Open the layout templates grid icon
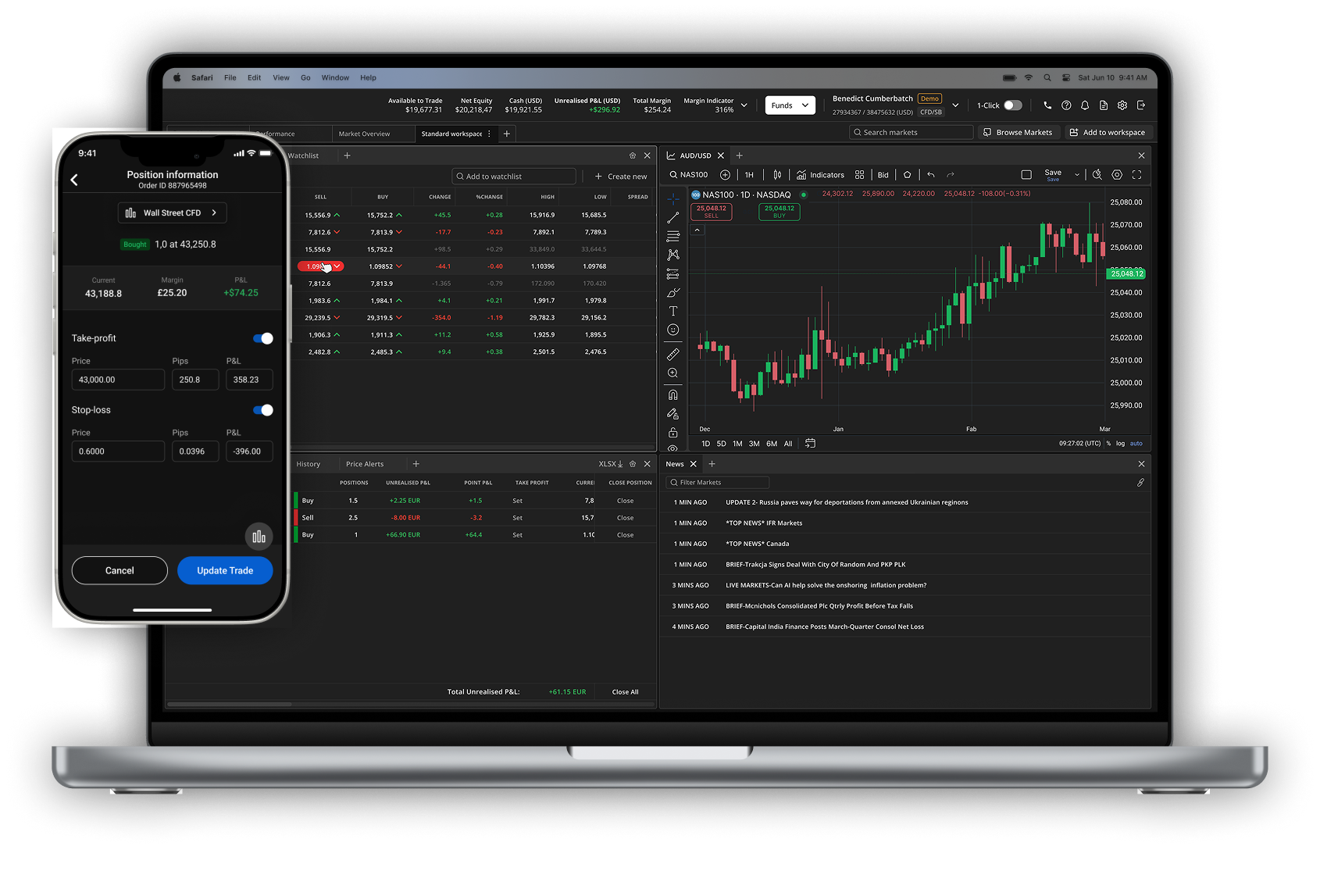This screenshot has width=1320, height=896. [859, 175]
